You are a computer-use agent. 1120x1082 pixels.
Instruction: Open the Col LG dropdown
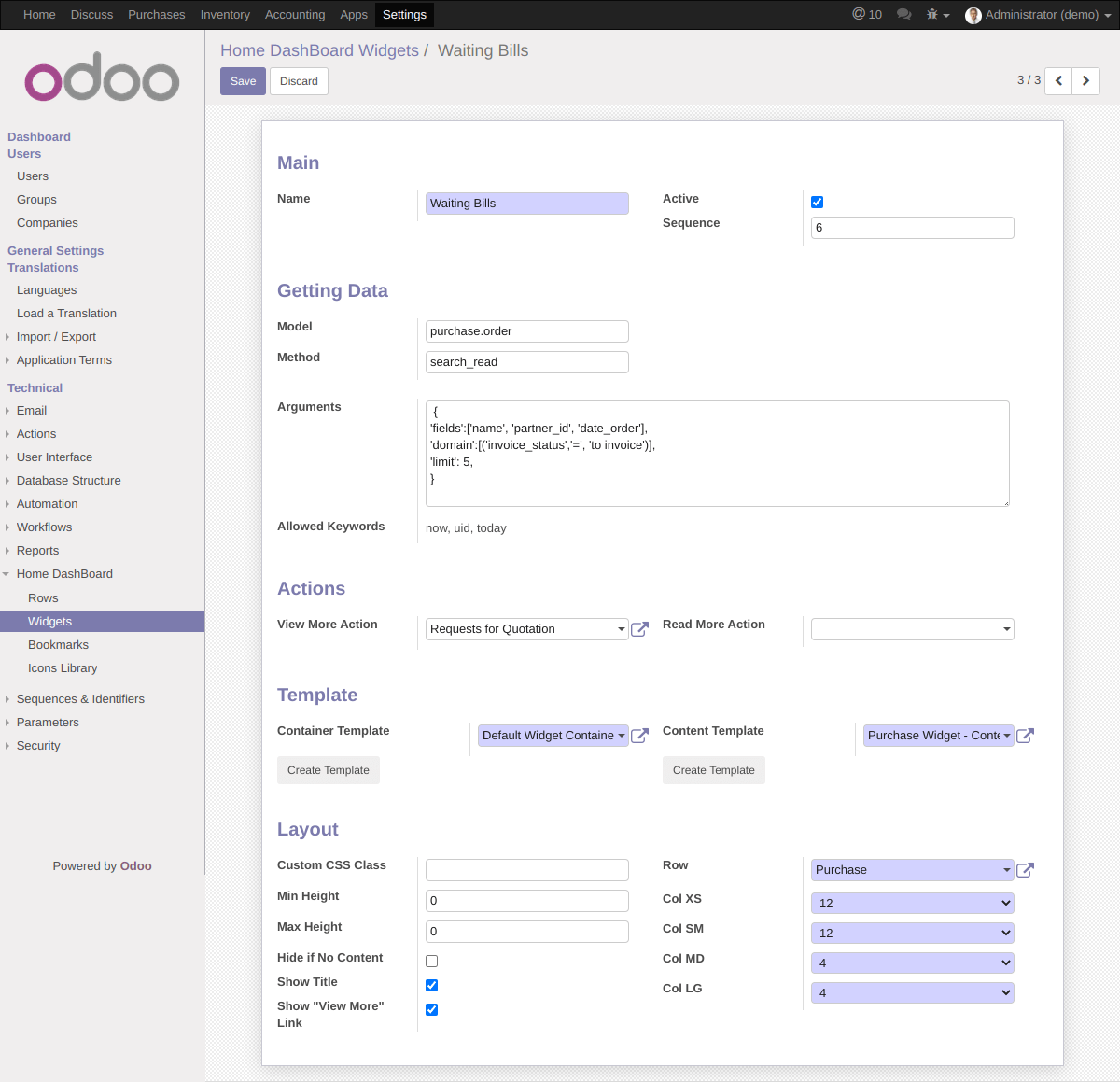912,992
